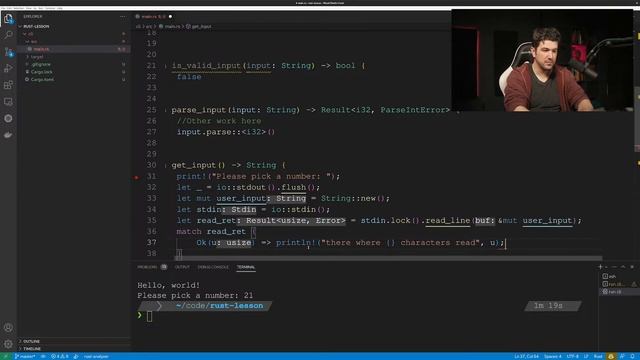Select the third highlighted terminal entry
The height and width of the screenshot is (360, 640).
[x=618, y=292]
